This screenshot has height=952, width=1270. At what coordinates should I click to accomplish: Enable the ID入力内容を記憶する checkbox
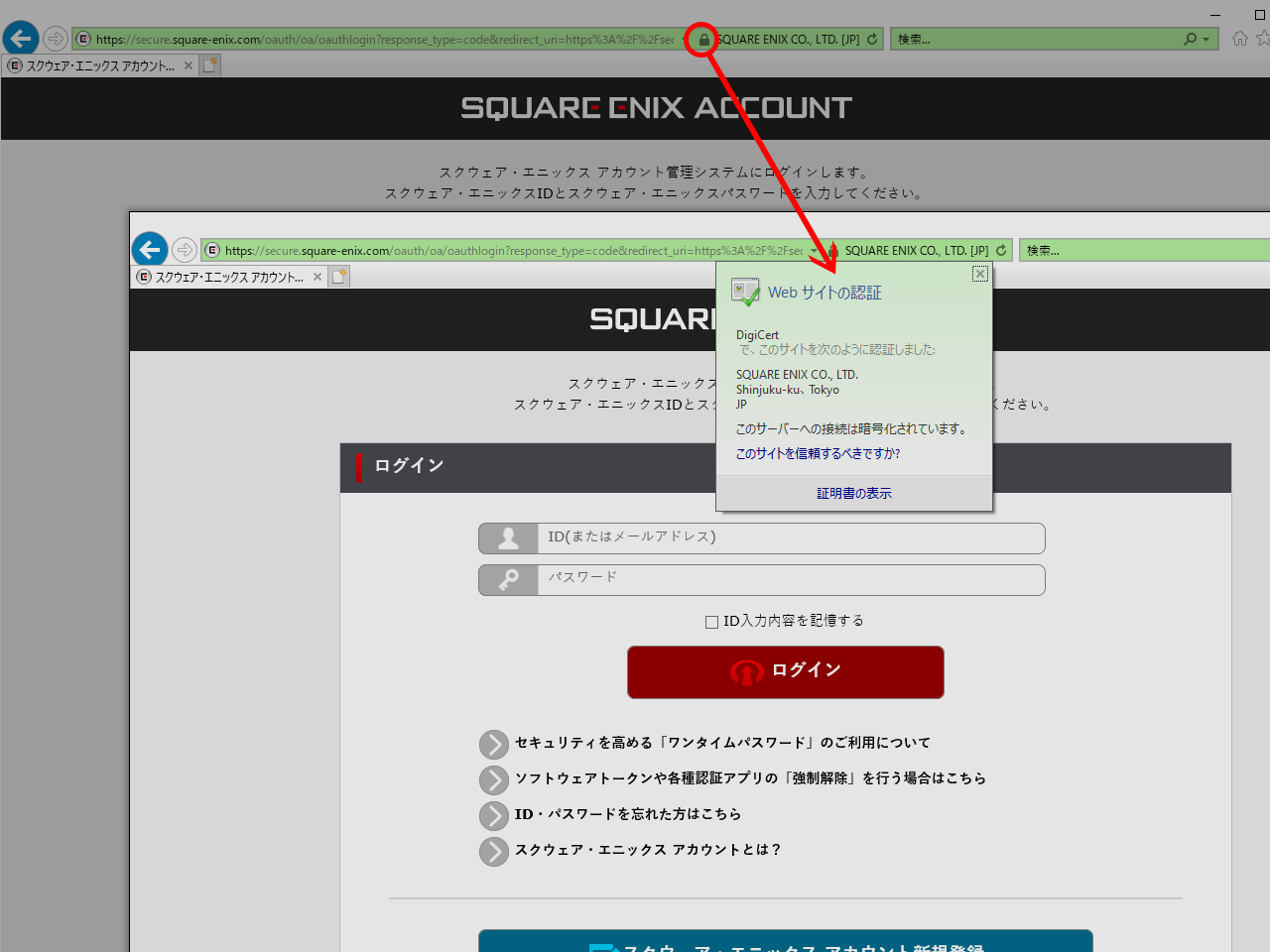(711, 622)
